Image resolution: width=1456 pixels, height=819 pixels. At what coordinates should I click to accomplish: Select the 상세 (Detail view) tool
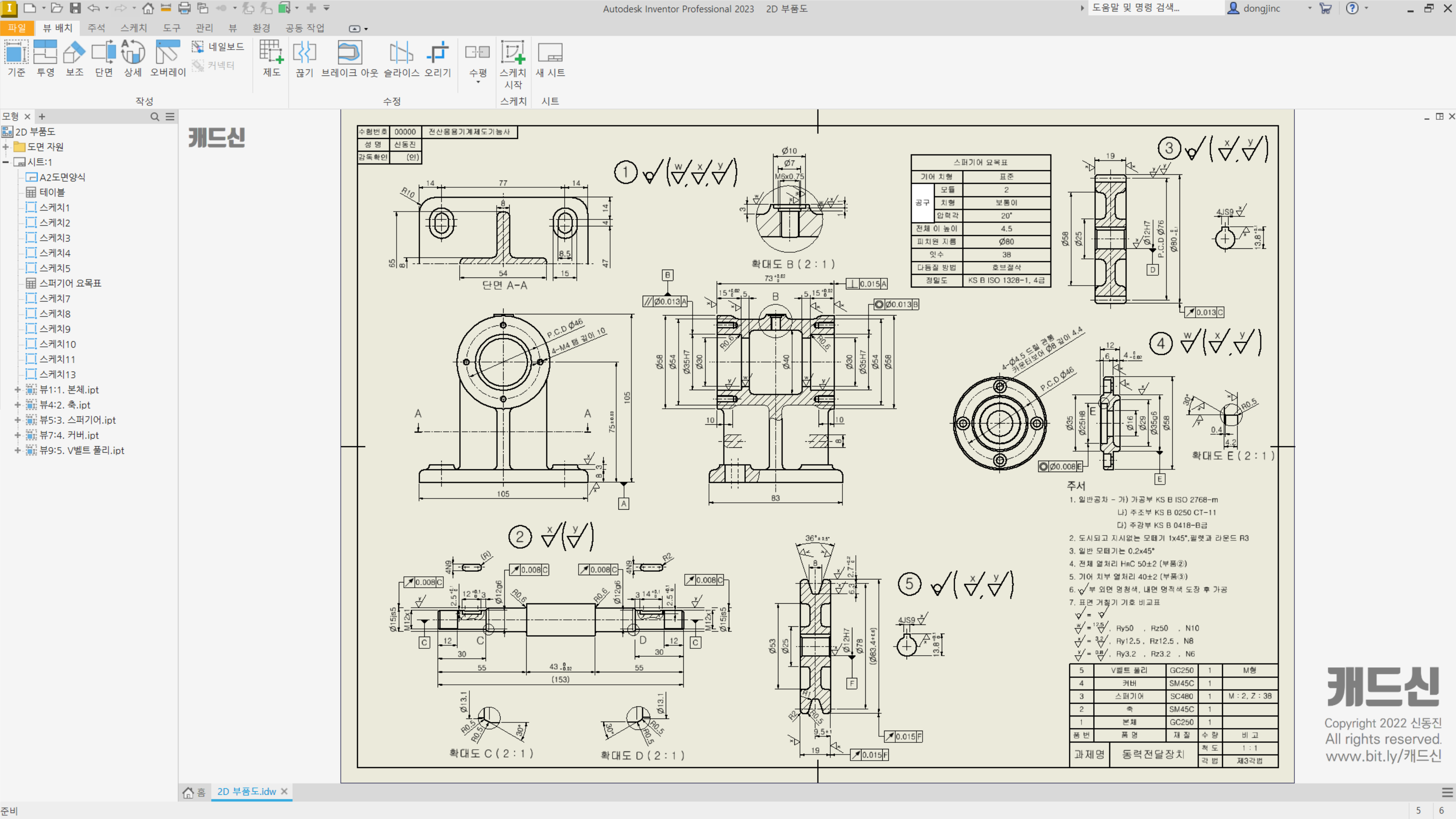[133, 58]
